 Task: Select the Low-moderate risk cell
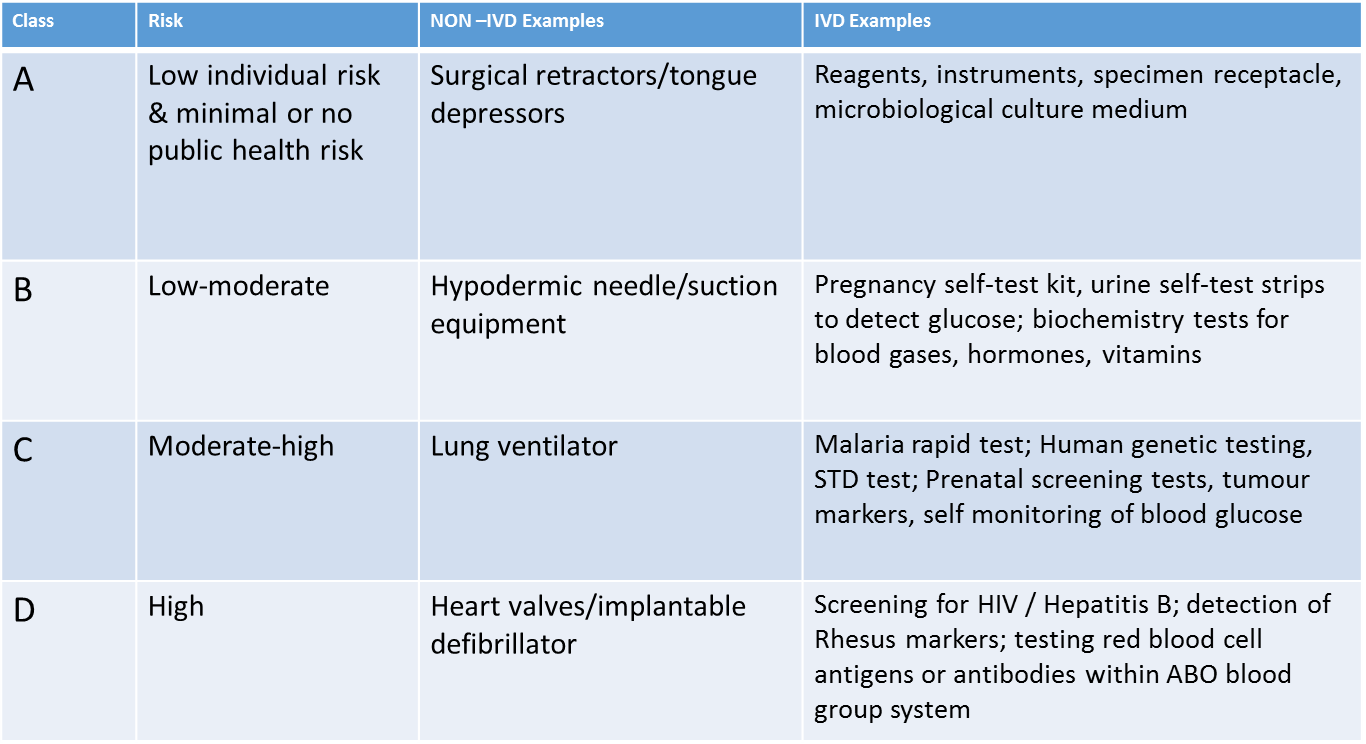point(278,341)
